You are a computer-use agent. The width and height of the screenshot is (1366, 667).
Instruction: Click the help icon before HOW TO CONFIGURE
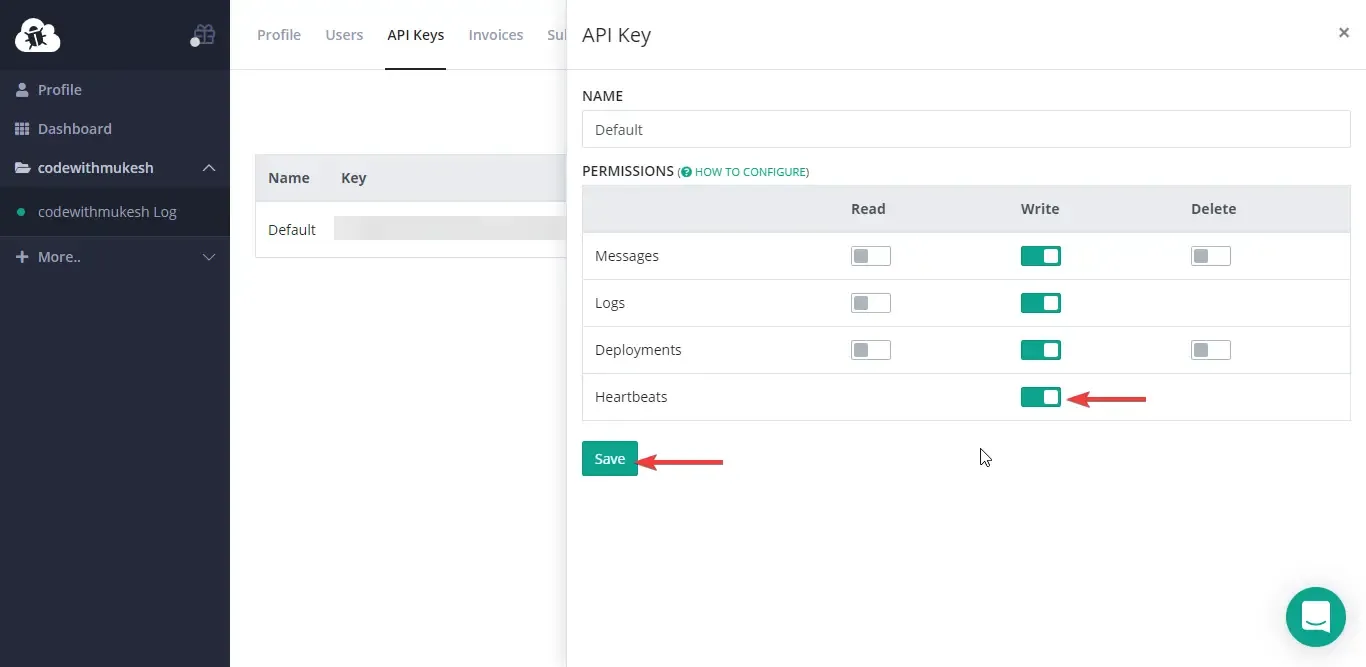pos(685,171)
